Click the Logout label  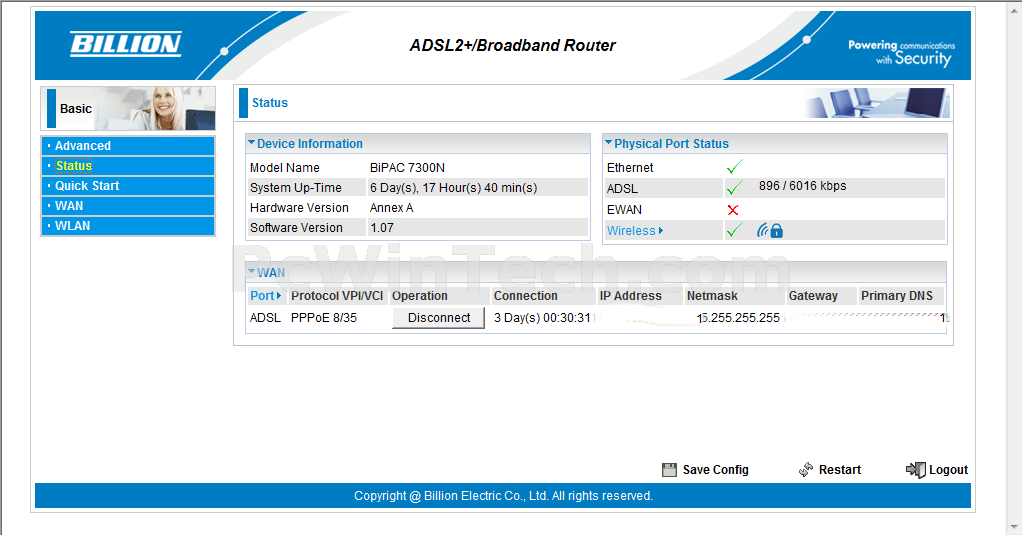point(948,470)
